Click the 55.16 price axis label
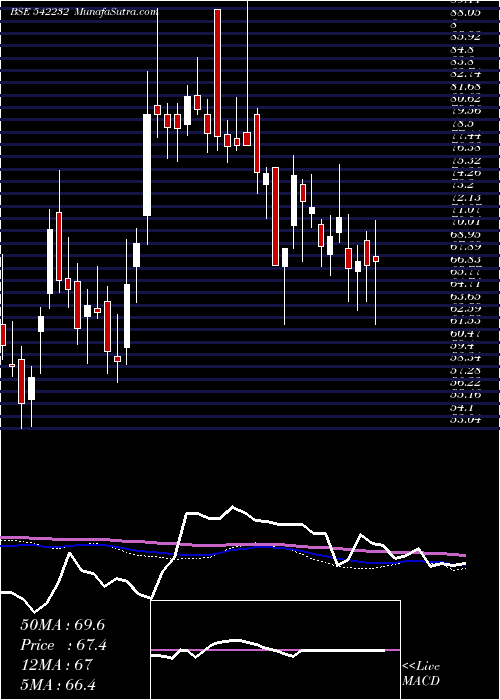 click(x=466, y=395)
